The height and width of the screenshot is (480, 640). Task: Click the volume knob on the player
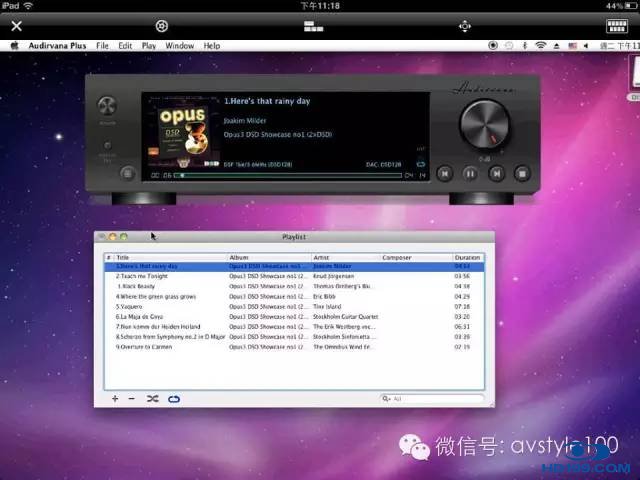point(484,124)
